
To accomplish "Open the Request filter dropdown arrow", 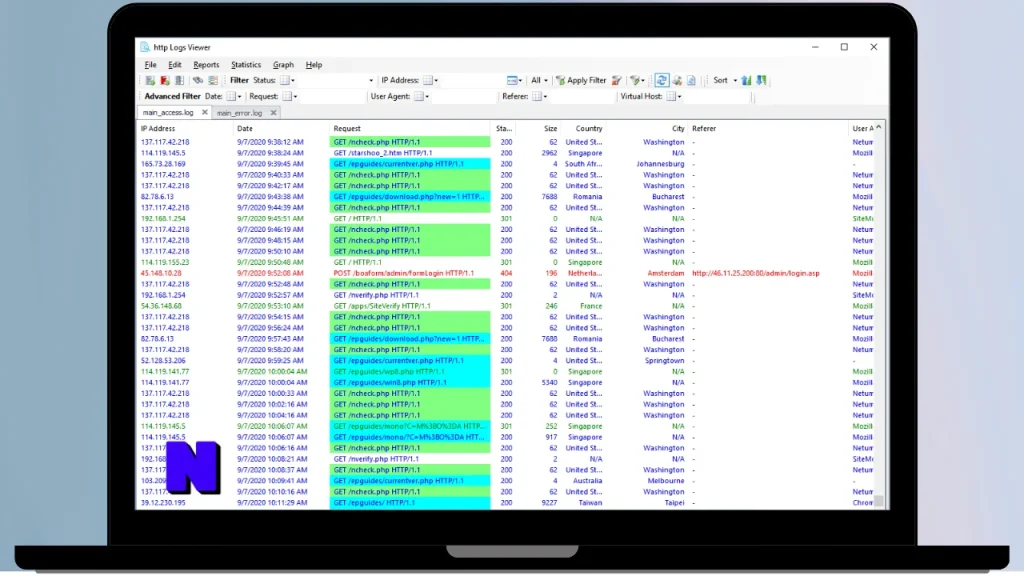I will (295, 96).
